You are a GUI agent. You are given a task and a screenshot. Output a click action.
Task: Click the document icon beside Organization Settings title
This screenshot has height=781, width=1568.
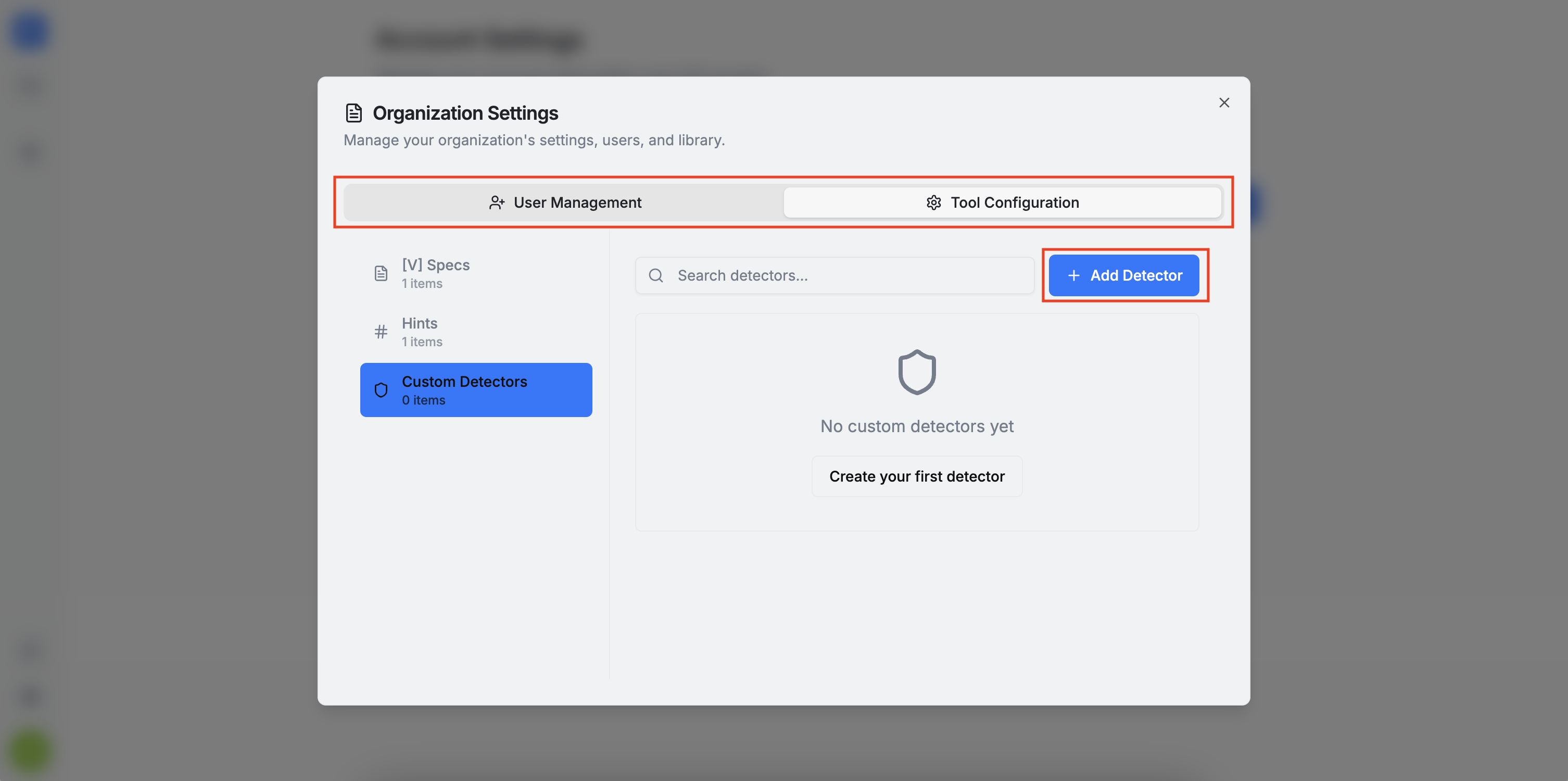click(x=353, y=113)
